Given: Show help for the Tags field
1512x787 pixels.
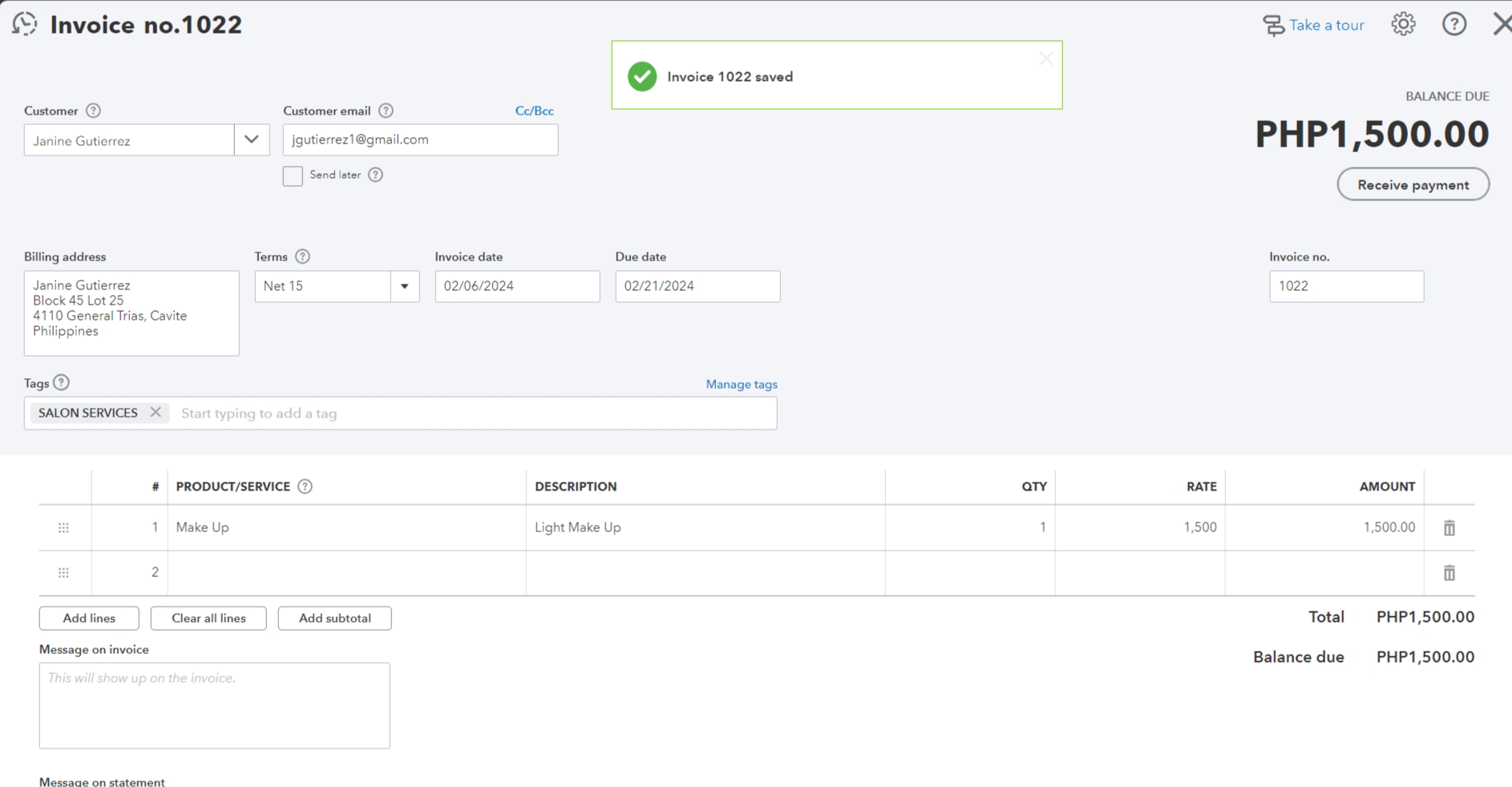Looking at the screenshot, I should click(62, 382).
